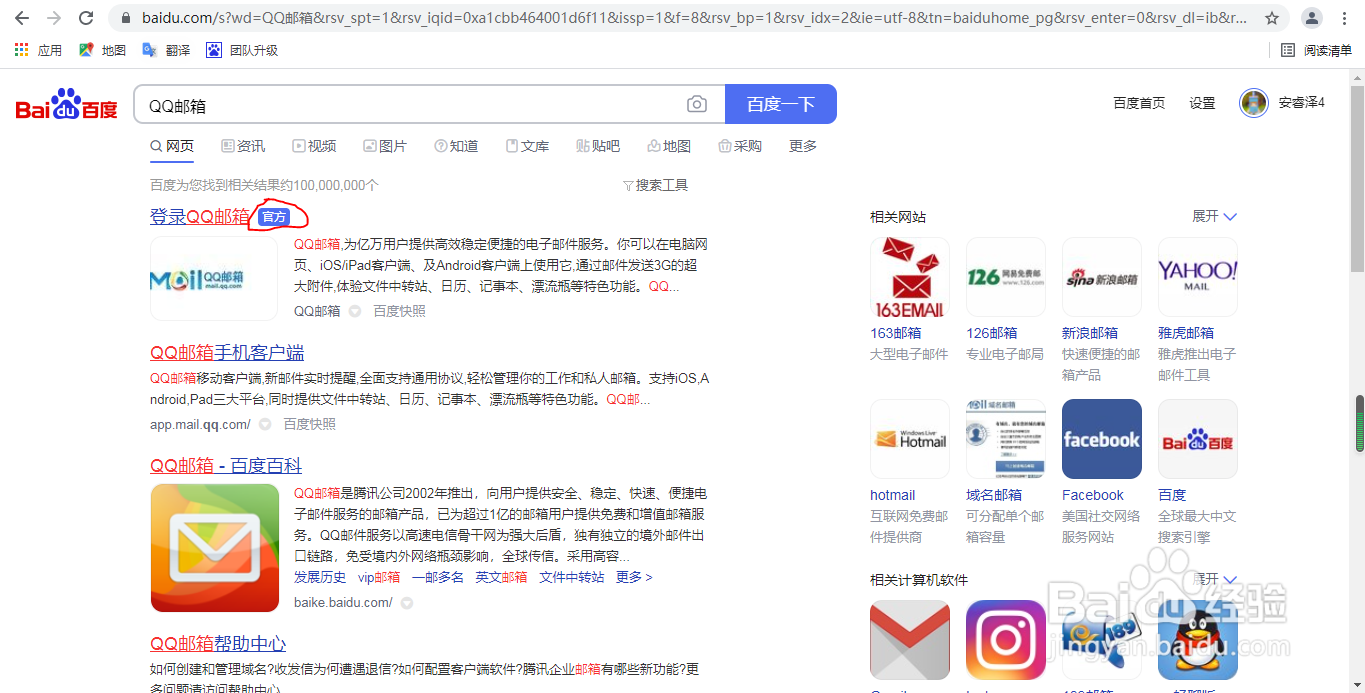1365x693 pixels.
Task: Switch to the 视频 tab
Action: pos(314,146)
